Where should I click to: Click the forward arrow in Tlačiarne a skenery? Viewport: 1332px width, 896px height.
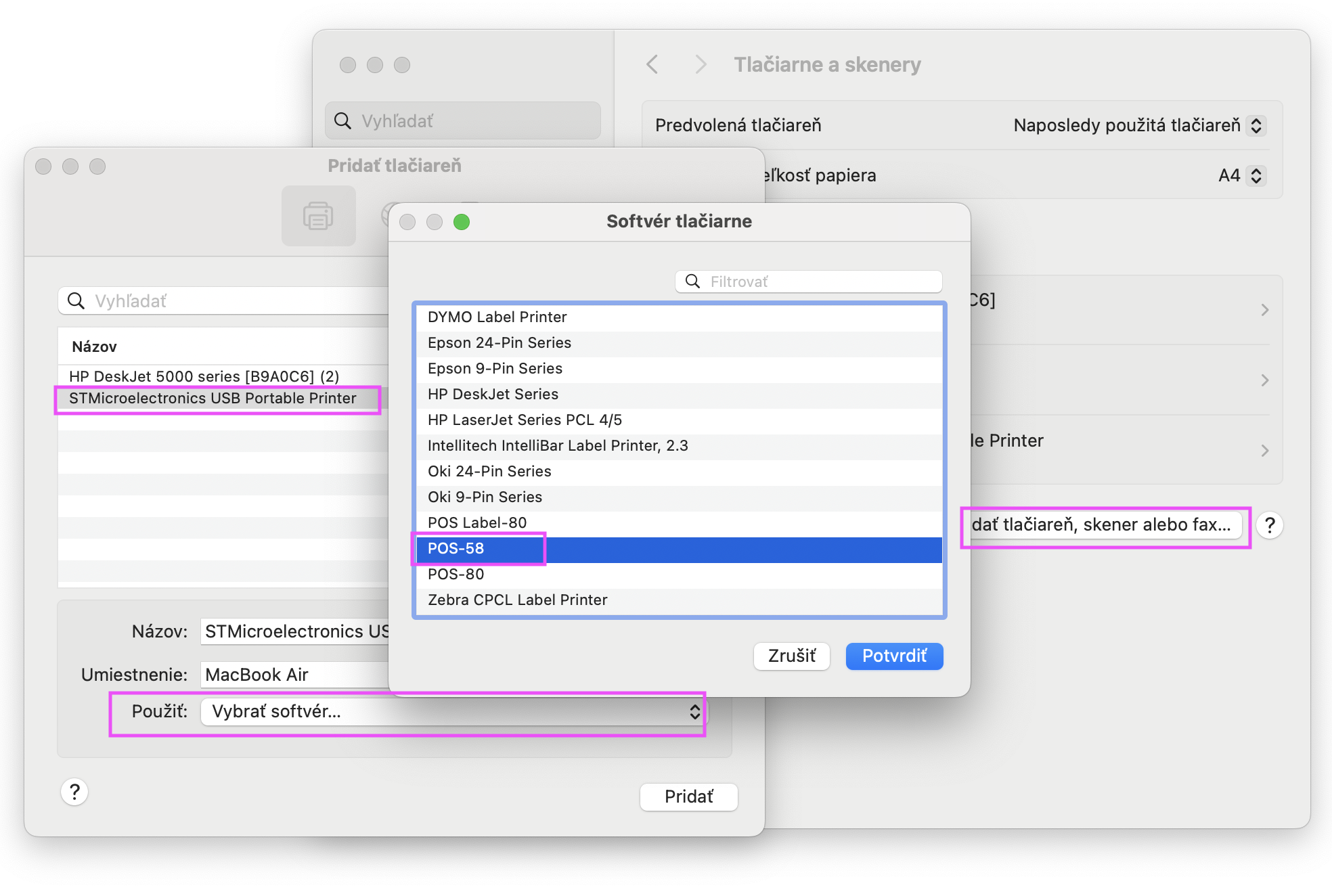tap(701, 65)
